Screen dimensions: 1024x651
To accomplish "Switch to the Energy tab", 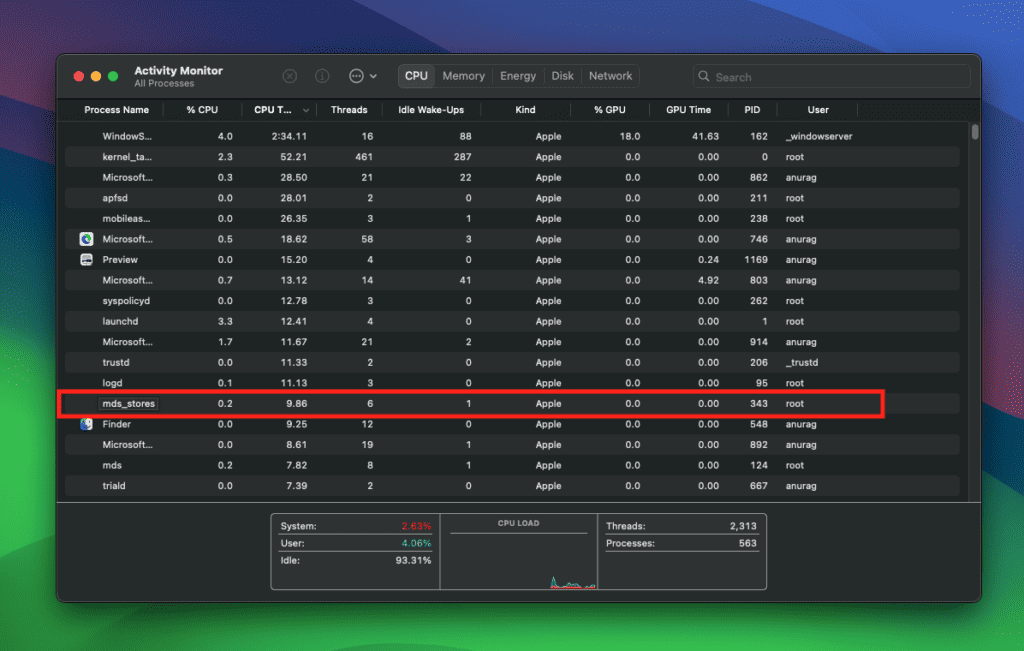I will (518, 76).
